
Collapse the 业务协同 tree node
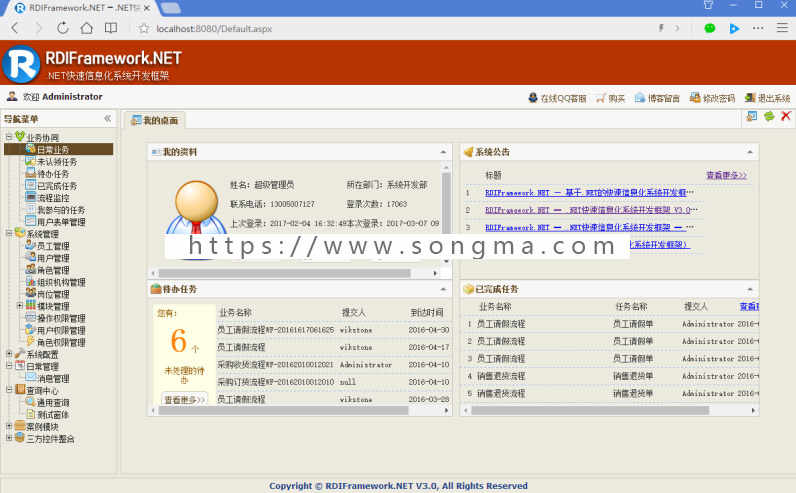tap(9, 137)
